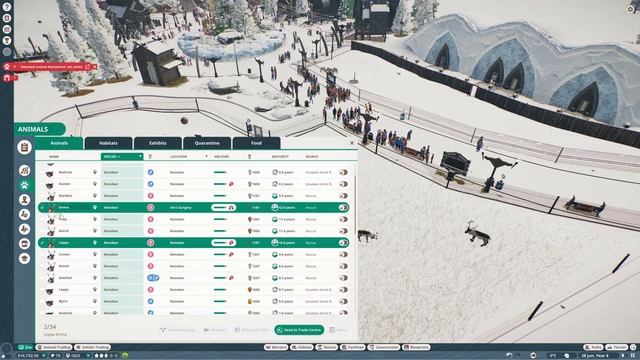The width and height of the screenshot is (640, 360).
Task: Dismiss the red alert with its X
Action: 94,67
